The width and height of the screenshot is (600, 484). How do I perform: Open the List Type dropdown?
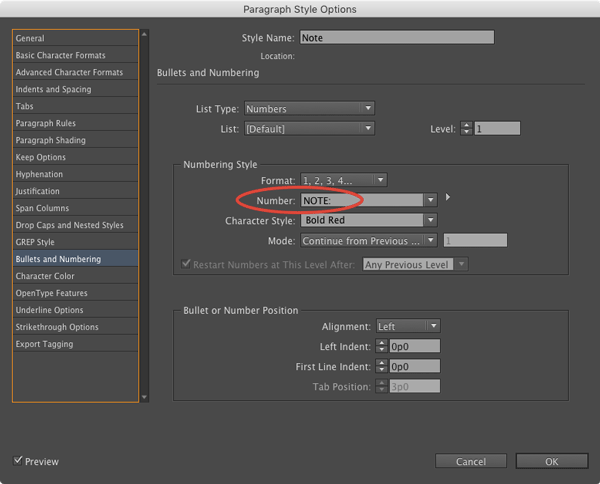308,108
